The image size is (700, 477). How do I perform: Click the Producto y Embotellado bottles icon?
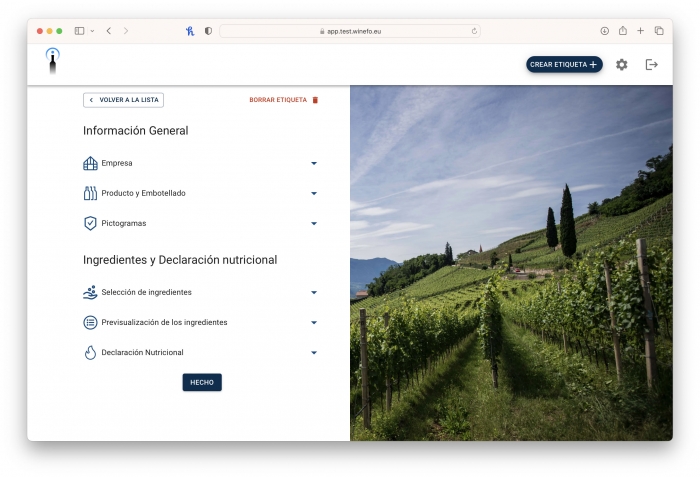[90, 193]
